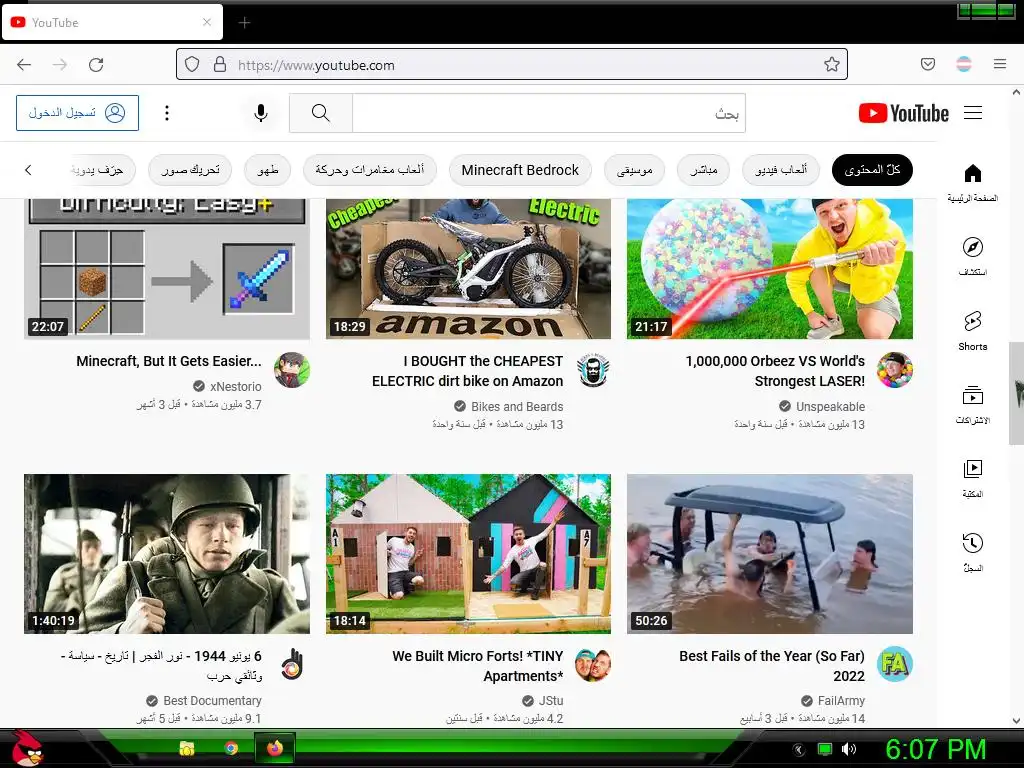The image size is (1024, 768).
Task: Open the Amazon electric dirt bike thumbnail
Action: pyautogui.click(x=468, y=268)
